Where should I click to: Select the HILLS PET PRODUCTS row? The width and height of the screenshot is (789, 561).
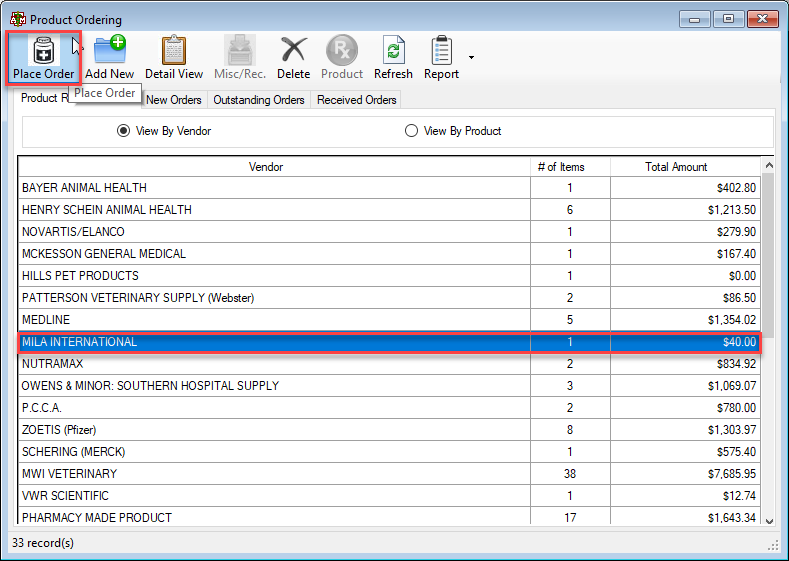pyautogui.click(x=389, y=276)
